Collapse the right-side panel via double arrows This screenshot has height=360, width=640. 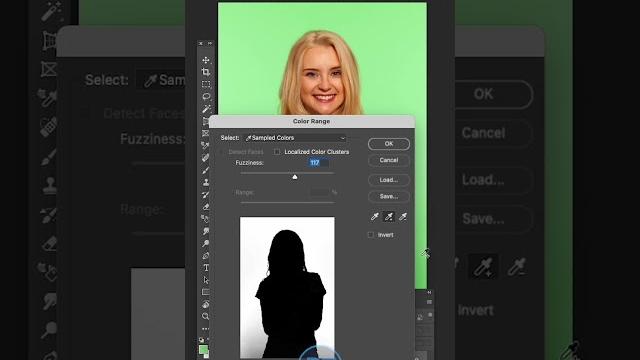tap(429, 293)
